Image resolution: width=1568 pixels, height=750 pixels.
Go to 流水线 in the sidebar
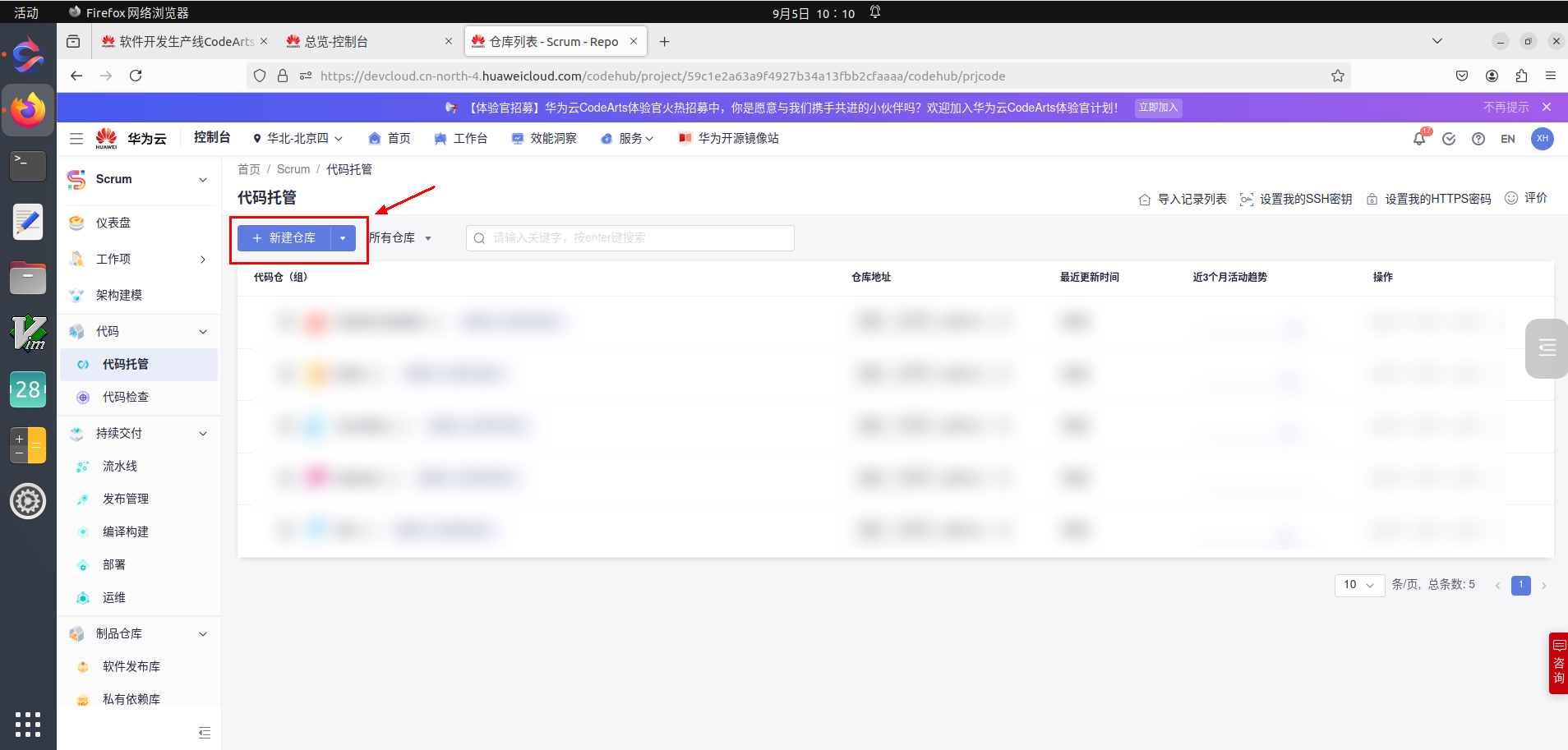120,466
